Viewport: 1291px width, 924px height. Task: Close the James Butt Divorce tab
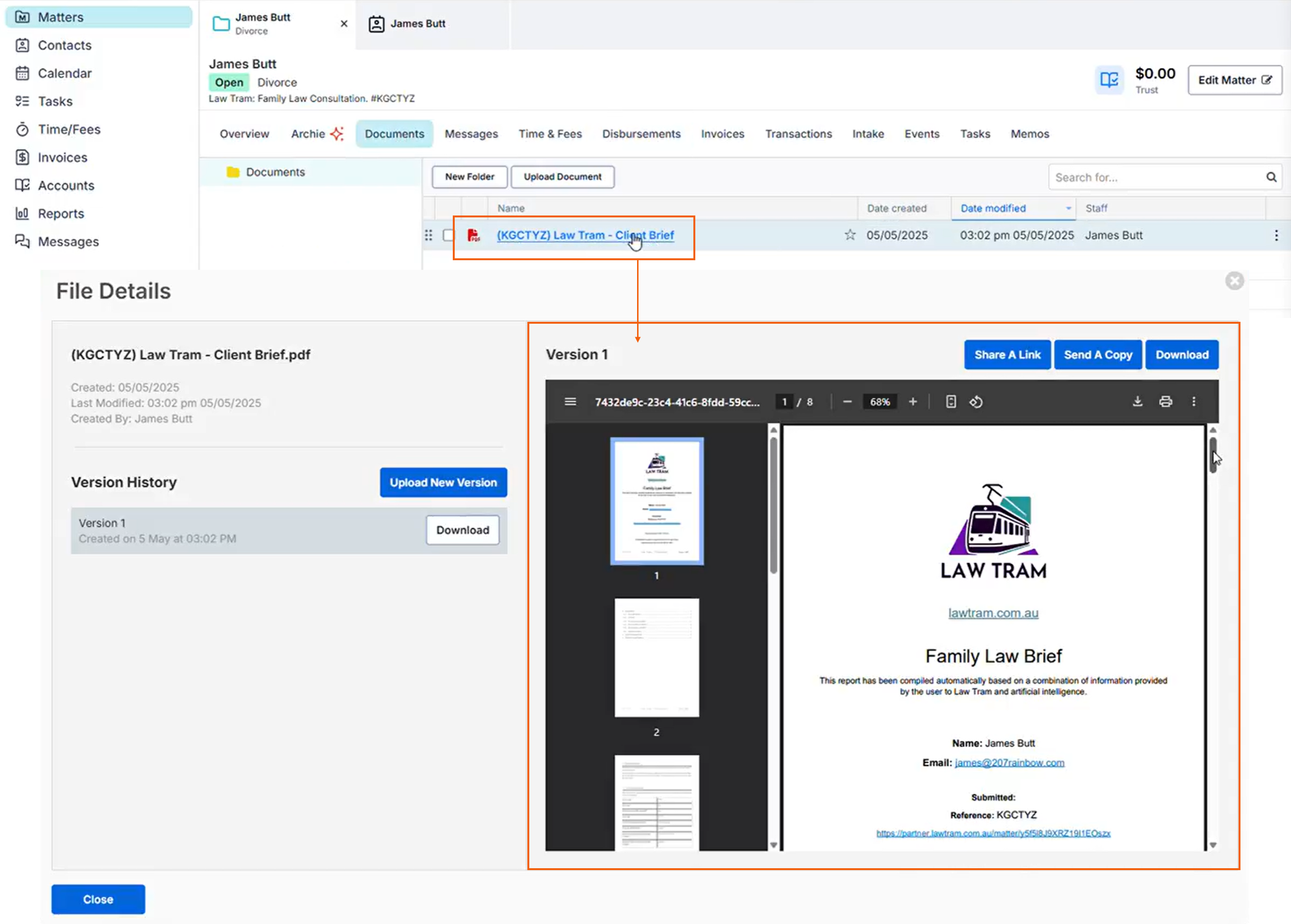344,23
